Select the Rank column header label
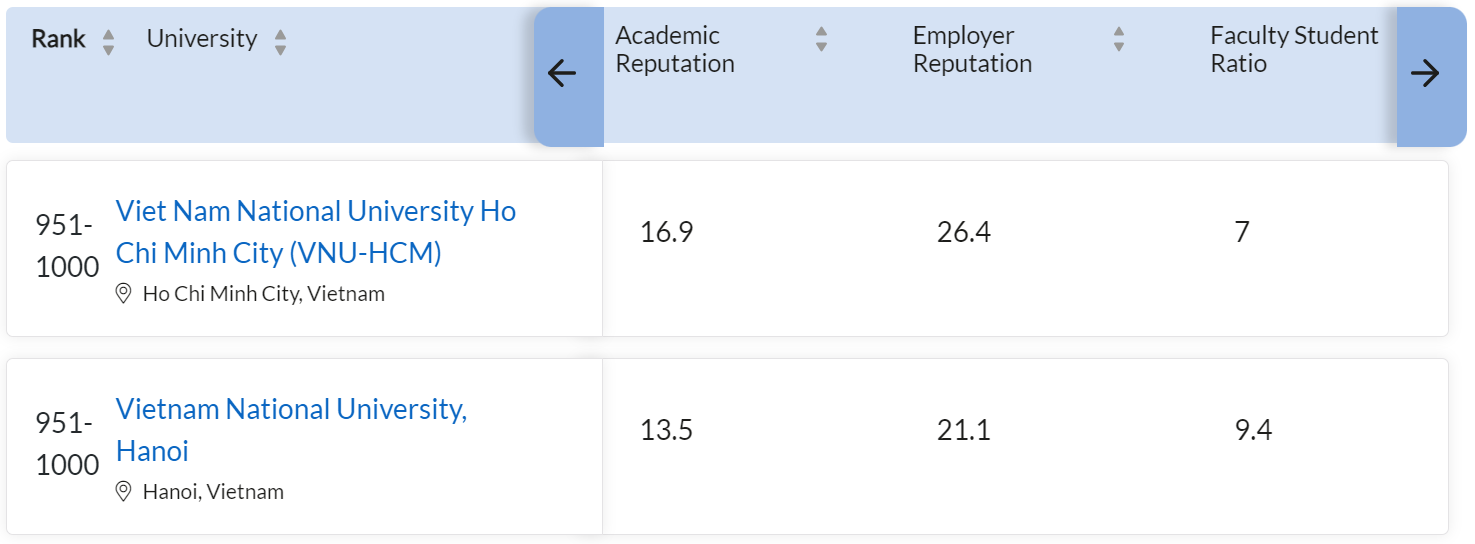Viewport: 1475px width, 544px height. click(x=59, y=39)
